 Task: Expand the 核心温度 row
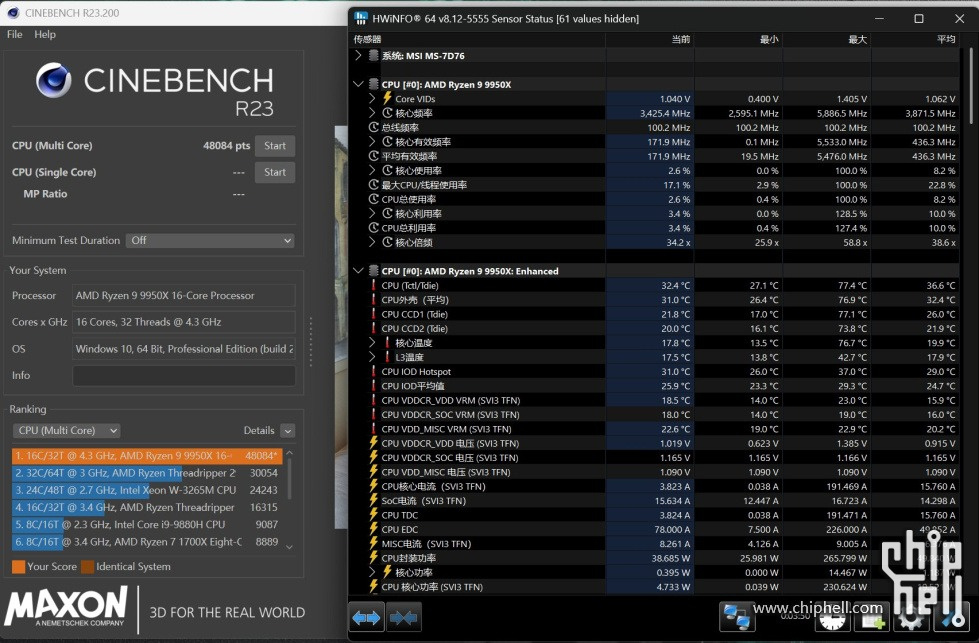pyautogui.click(x=372, y=343)
